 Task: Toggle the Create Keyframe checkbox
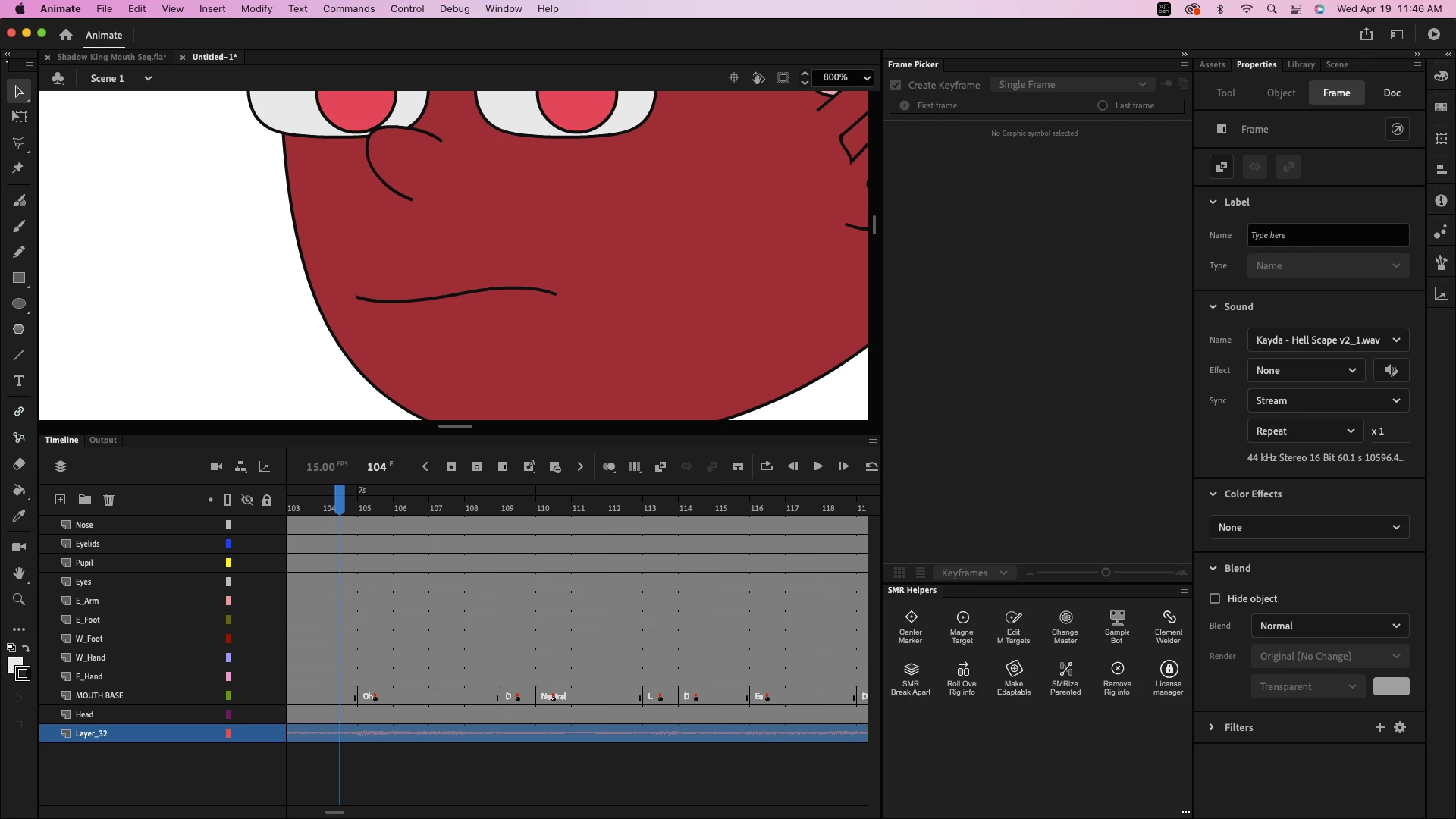click(896, 85)
